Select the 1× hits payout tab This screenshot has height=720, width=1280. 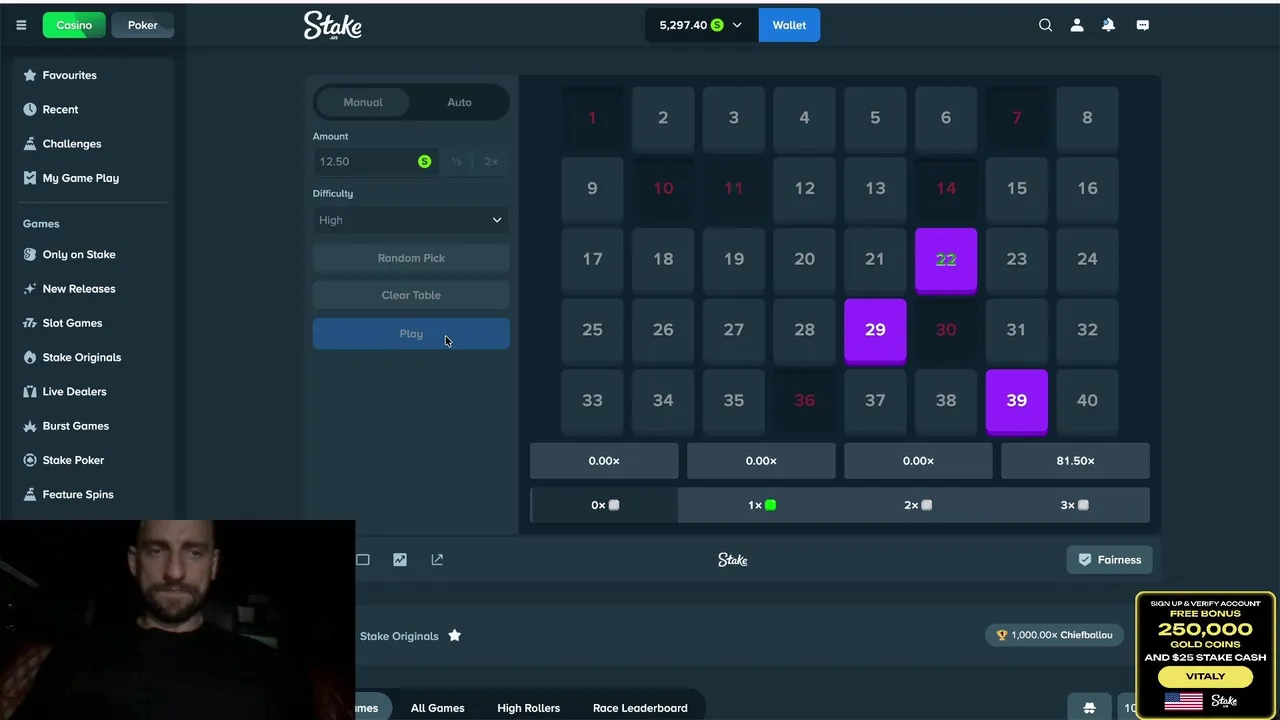(x=761, y=505)
